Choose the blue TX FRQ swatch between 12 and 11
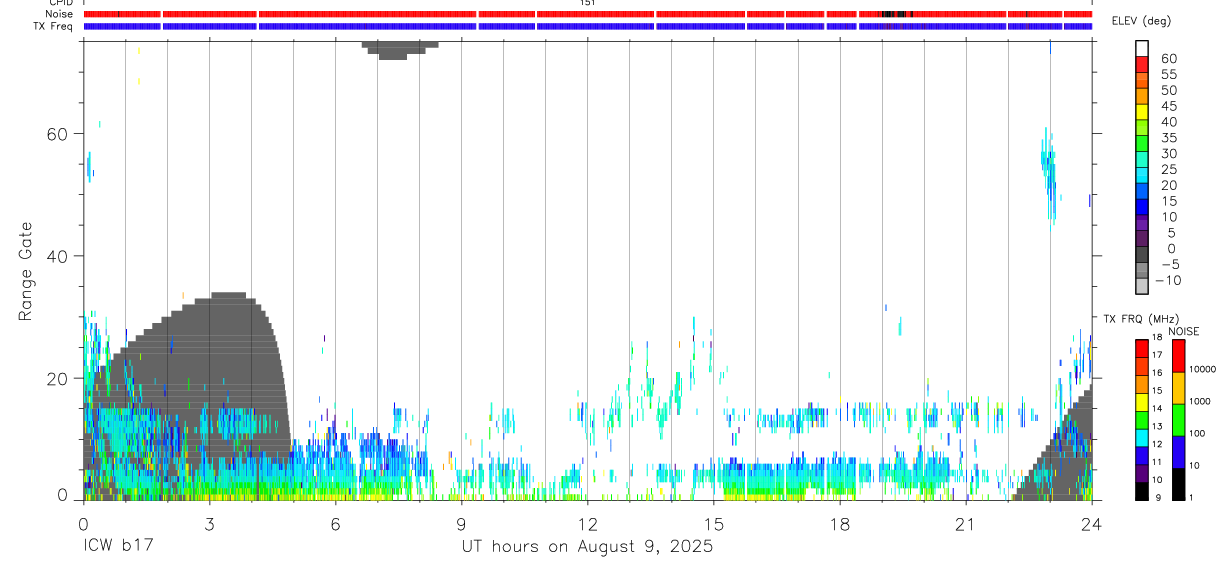This screenshot has width=1228, height=567. point(1142,456)
